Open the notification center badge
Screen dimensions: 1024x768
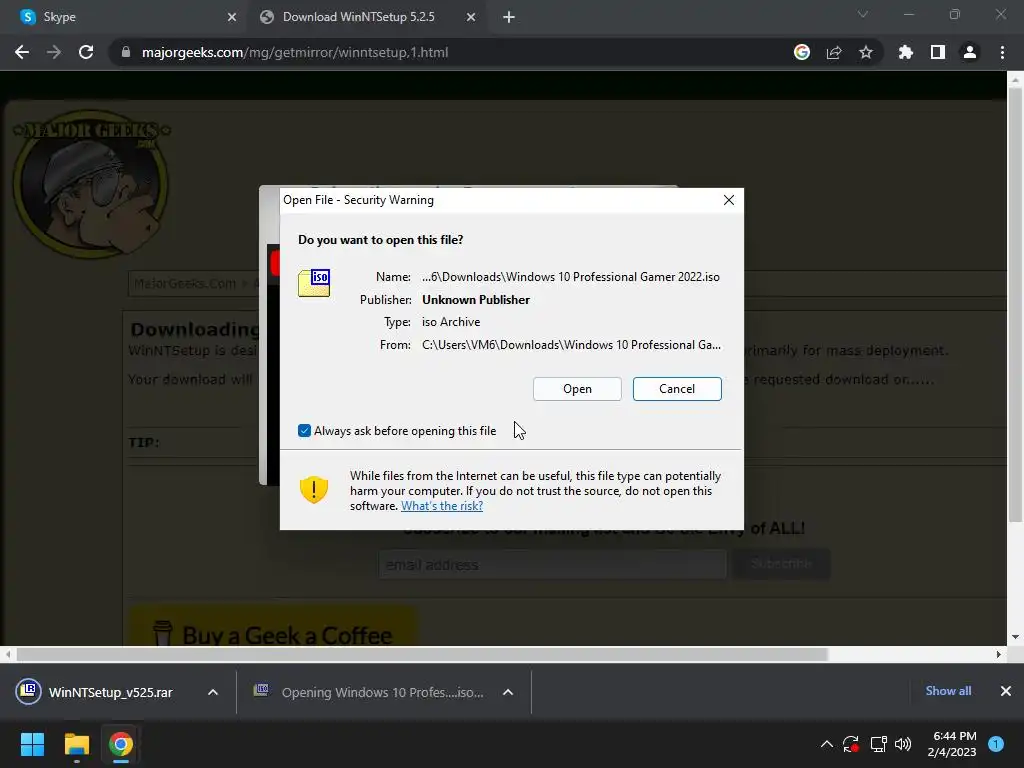pos(996,743)
